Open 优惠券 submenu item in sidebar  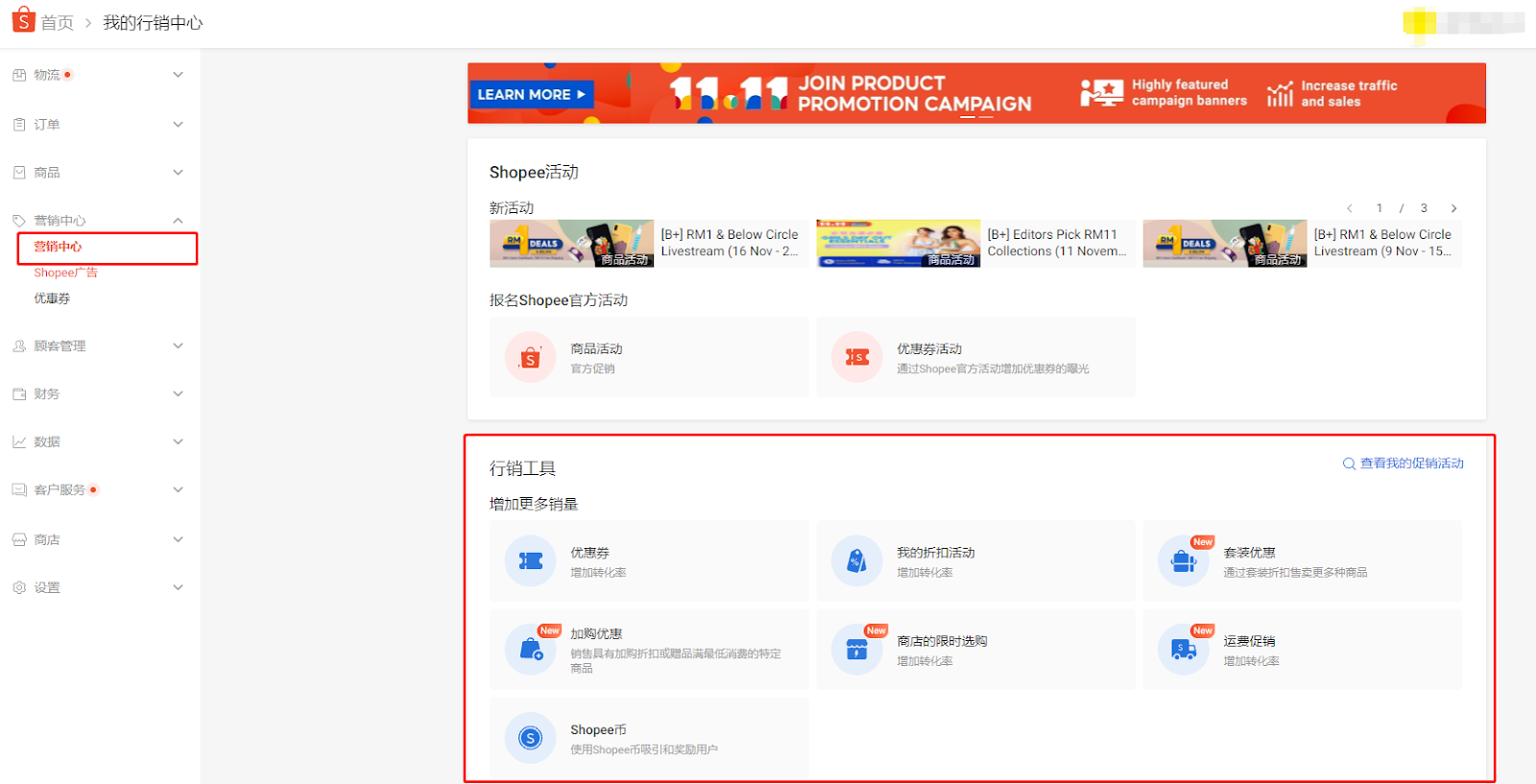click(x=52, y=298)
